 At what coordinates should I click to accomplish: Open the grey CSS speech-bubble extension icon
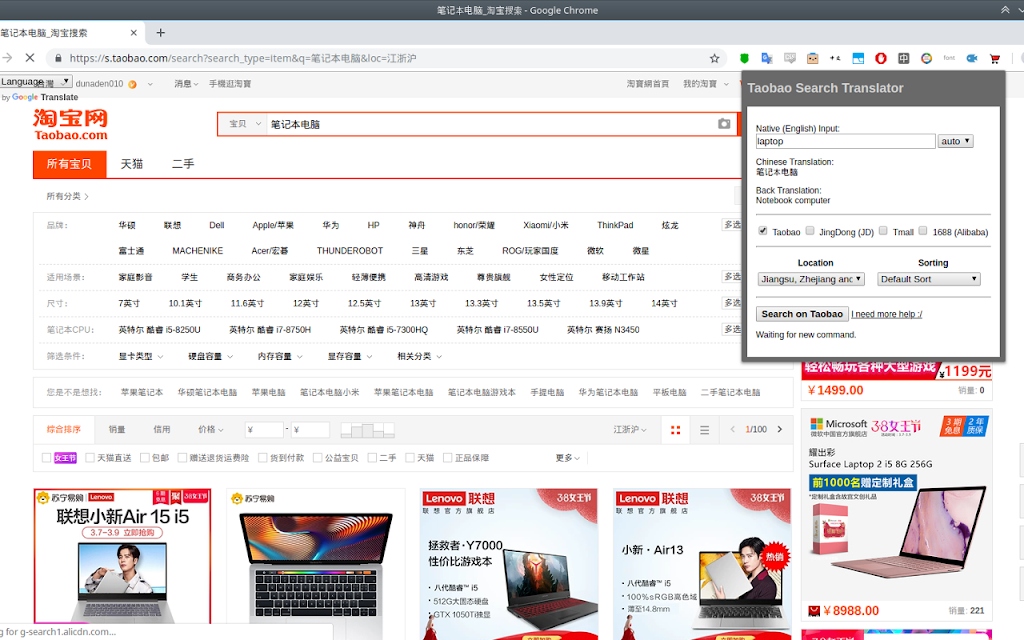(x=790, y=58)
